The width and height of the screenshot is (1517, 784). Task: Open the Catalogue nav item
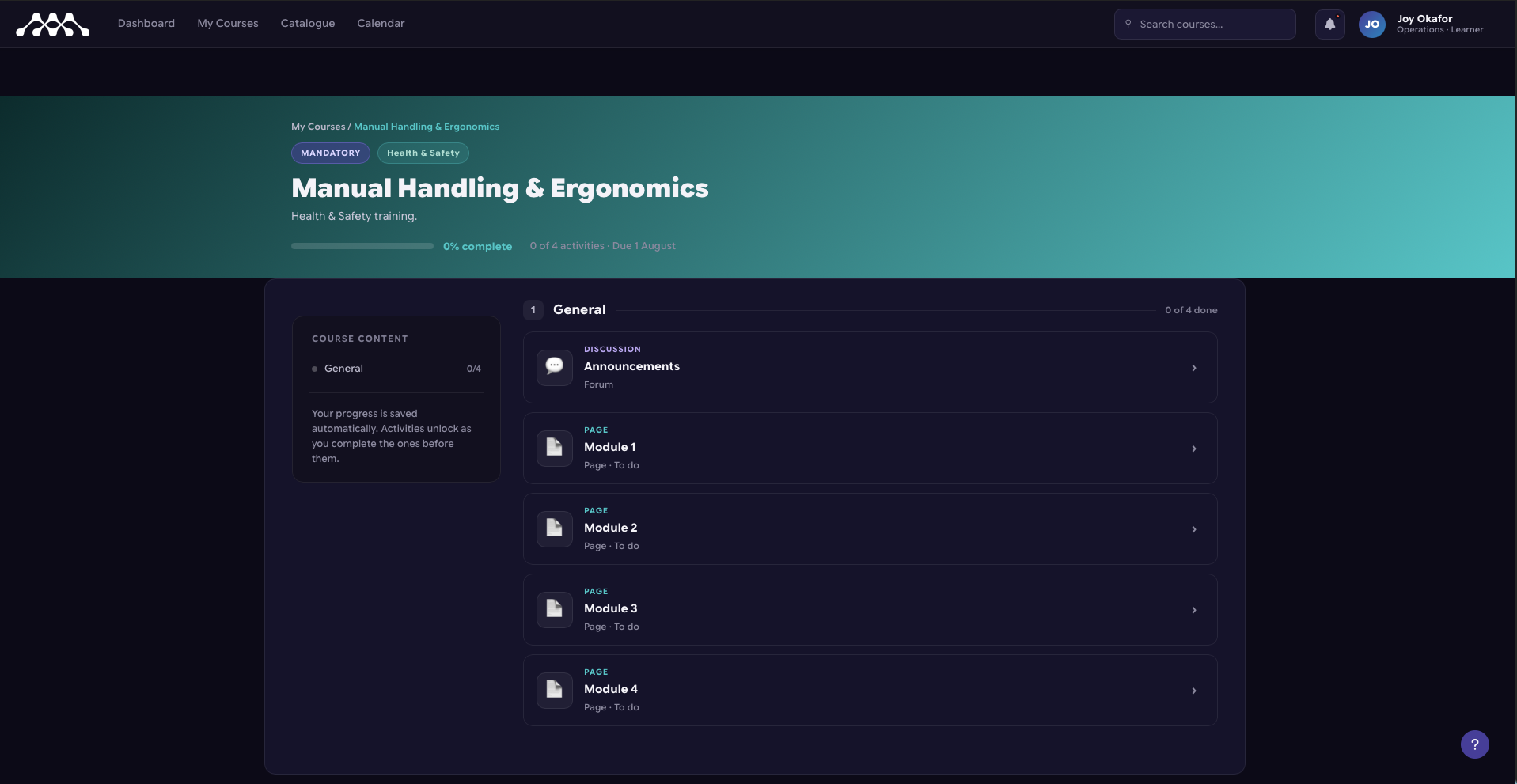pos(308,24)
